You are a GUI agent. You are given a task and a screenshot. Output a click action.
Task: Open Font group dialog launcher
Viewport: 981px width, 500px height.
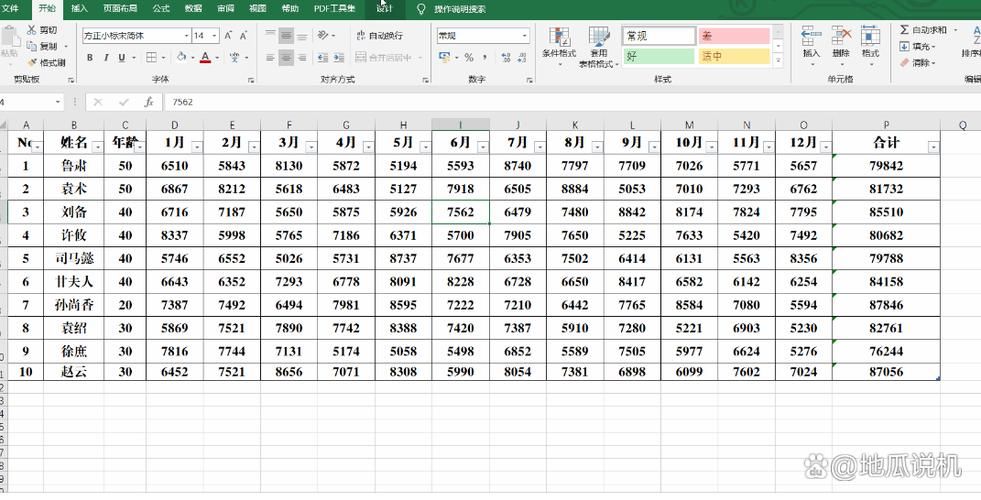[251, 80]
